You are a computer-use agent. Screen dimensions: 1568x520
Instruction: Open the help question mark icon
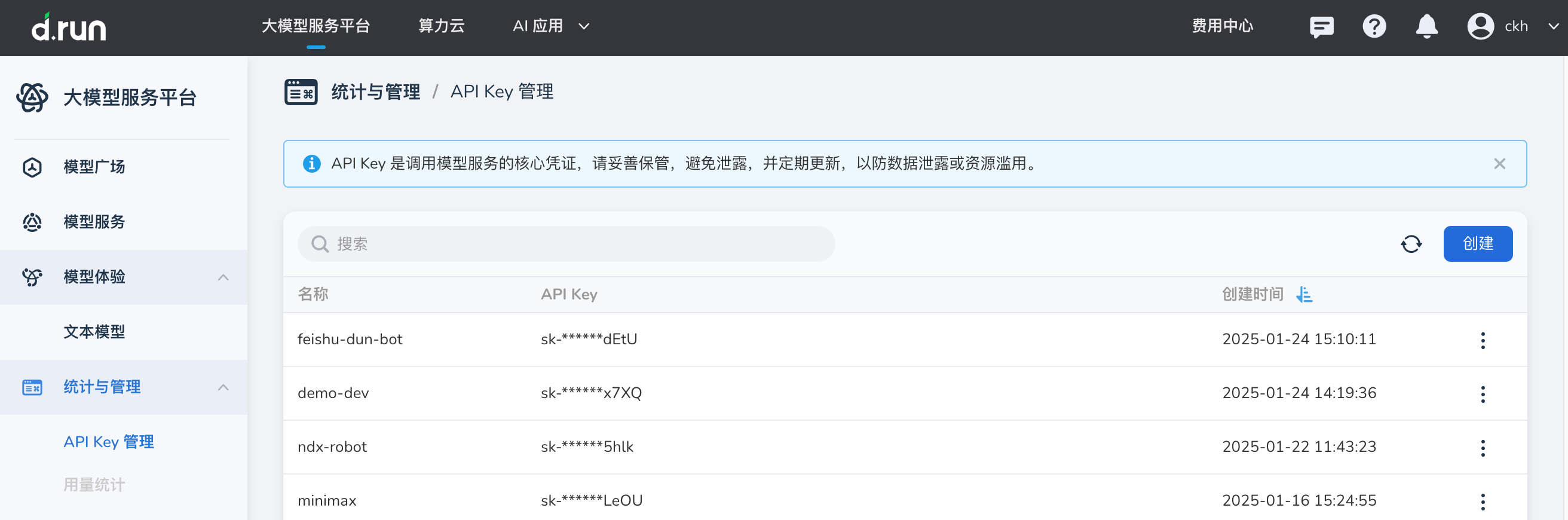tap(1374, 27)
